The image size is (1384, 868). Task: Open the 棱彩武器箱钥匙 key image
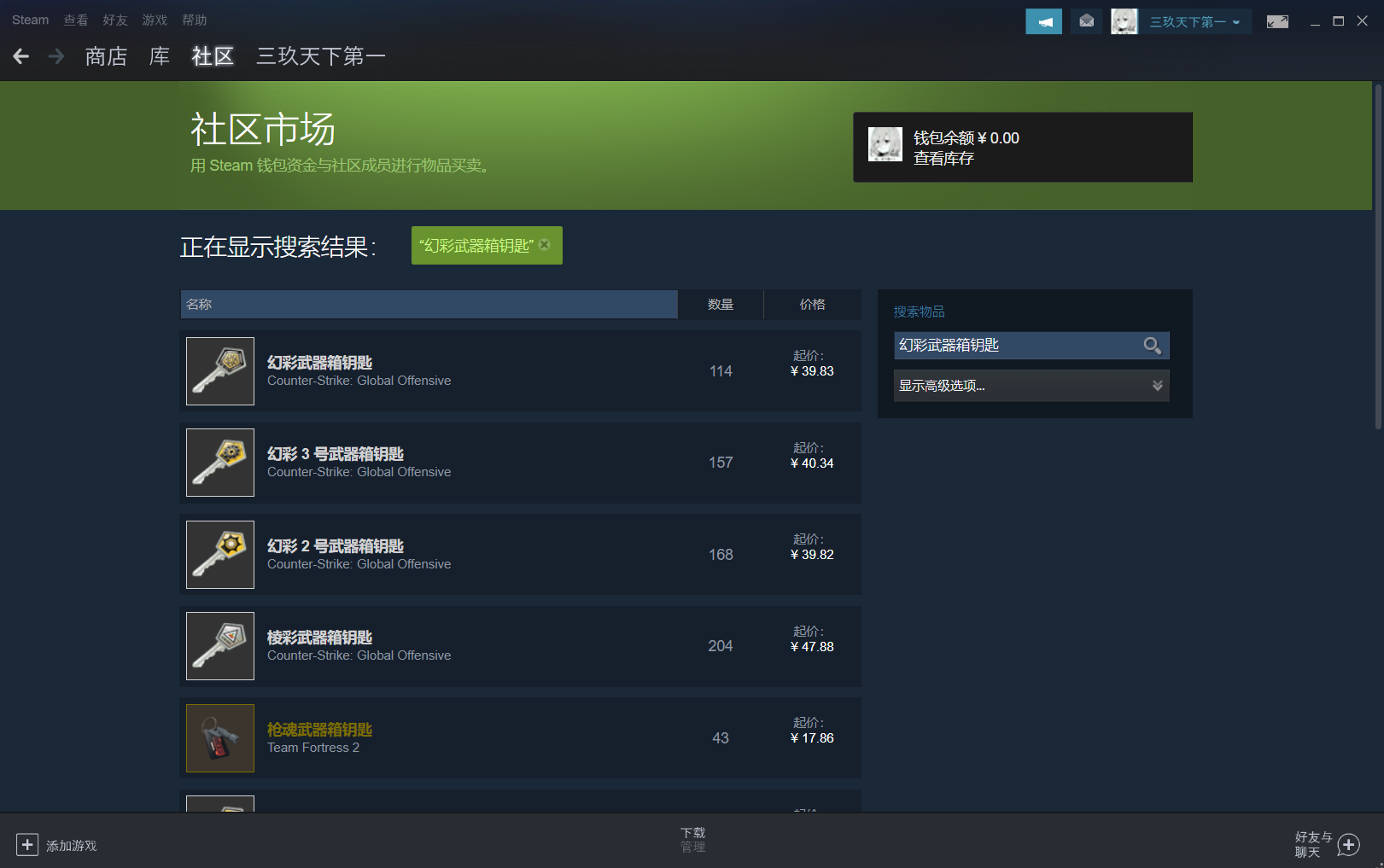coord(220,646)
